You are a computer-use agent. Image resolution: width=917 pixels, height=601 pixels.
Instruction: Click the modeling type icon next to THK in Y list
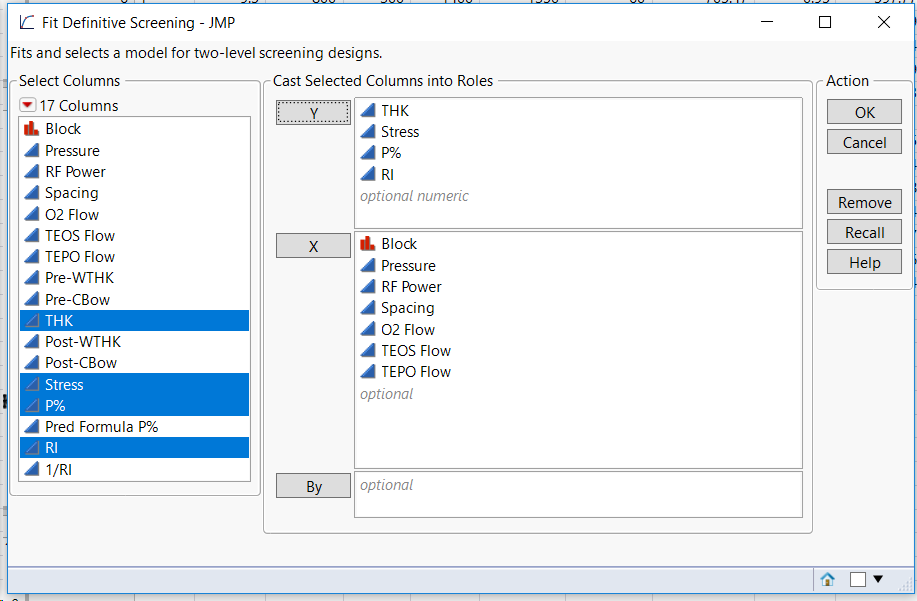coord(366,110)
